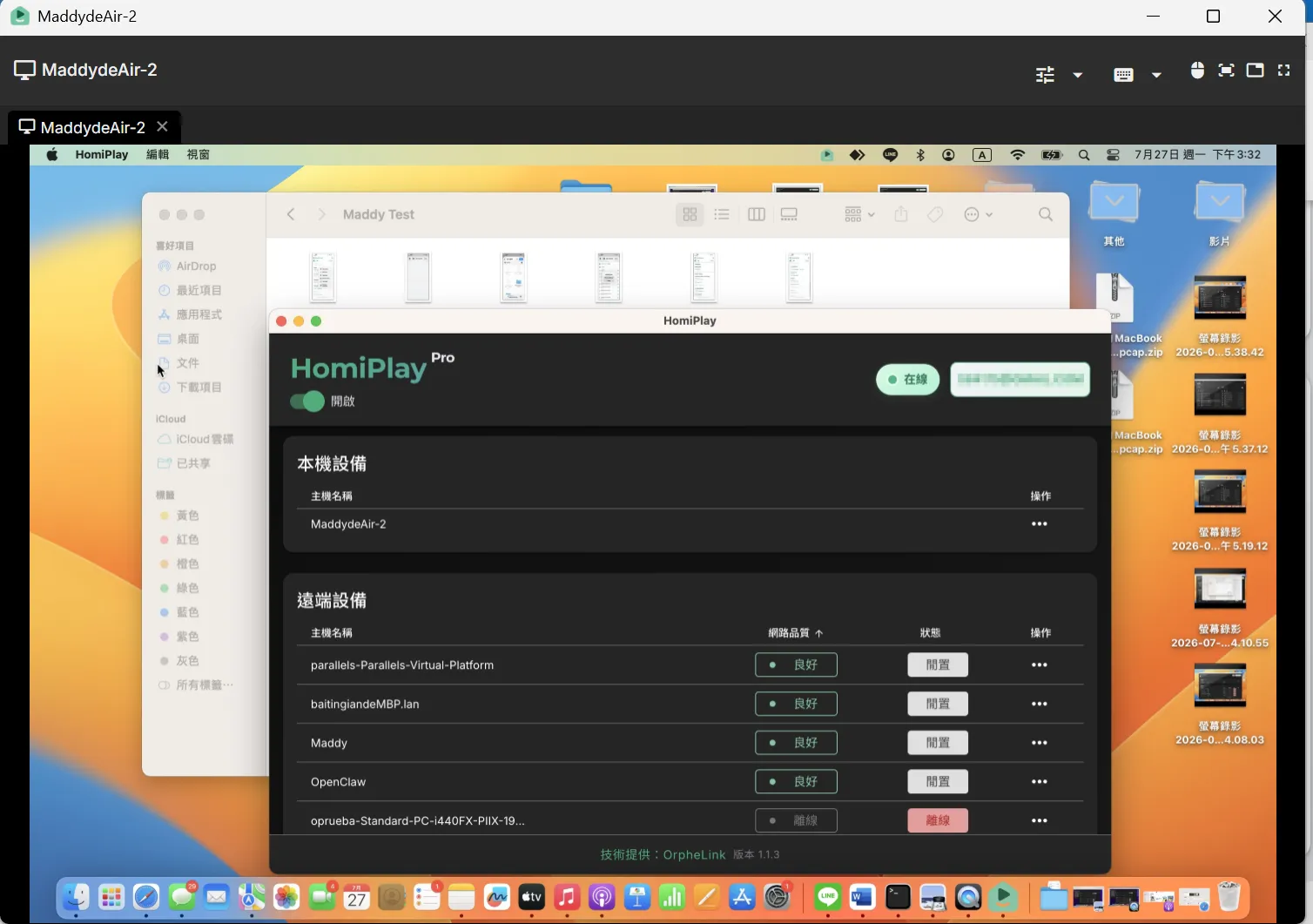This screenshot has height=924, width=1313.
Task: Open actions menu for the Maddy device
Action: 1040,743
